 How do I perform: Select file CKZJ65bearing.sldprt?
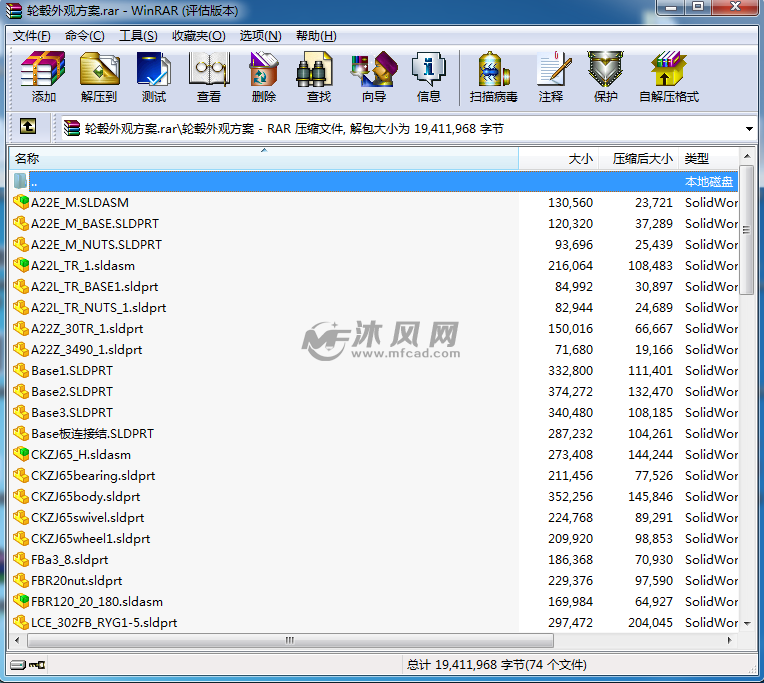(x=93, y=475)
